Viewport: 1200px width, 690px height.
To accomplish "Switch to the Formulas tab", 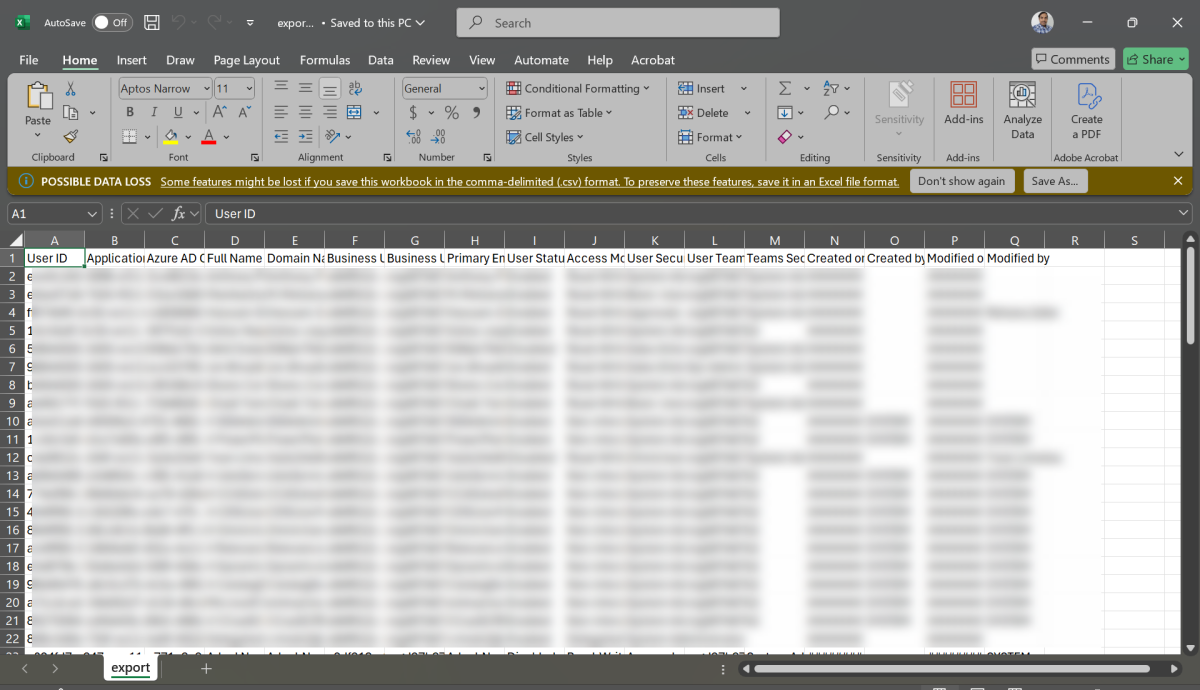I will (x=325, y=60).
